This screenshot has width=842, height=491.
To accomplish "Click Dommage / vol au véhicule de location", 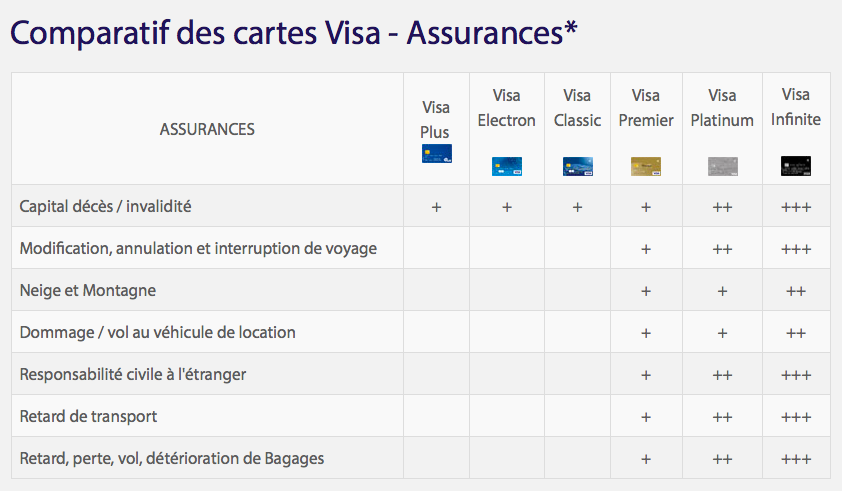I will point(158,332).
